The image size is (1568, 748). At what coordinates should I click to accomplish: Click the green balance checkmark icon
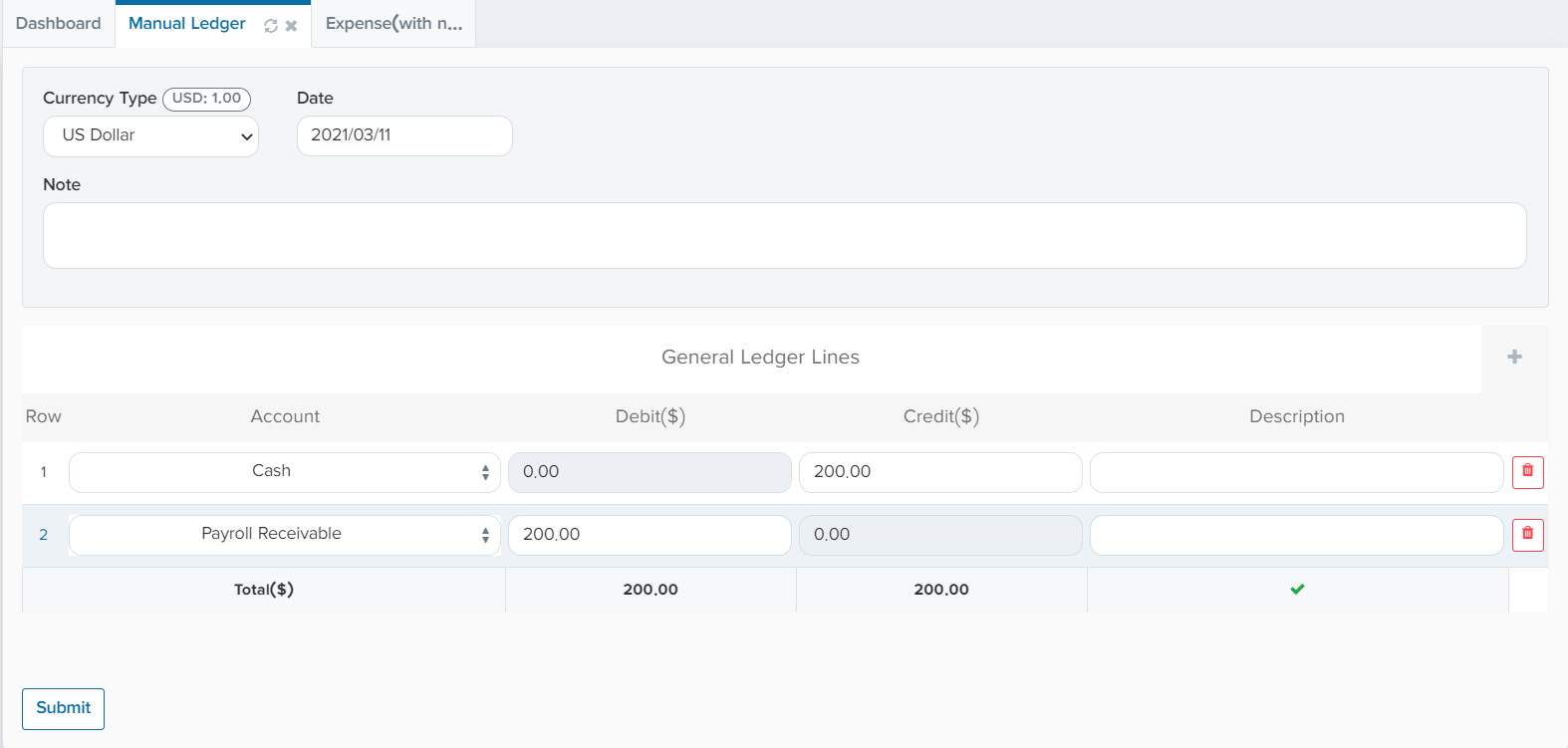click(1297, 590)
